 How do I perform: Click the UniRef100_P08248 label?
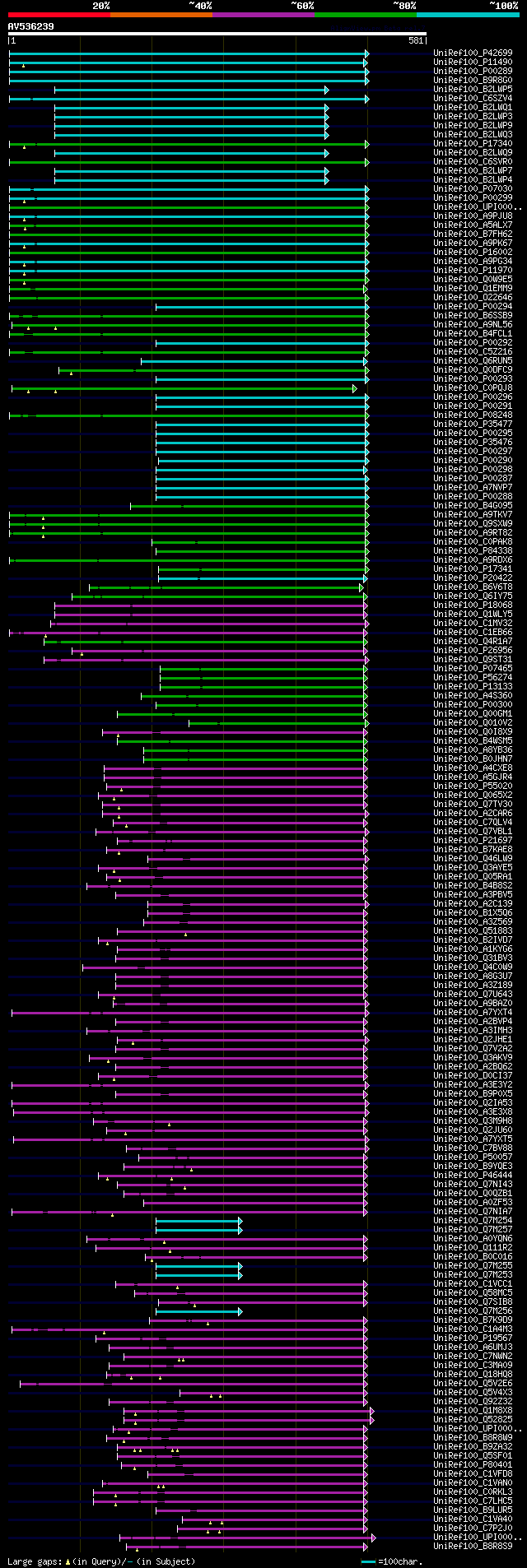tap(473, 415)
